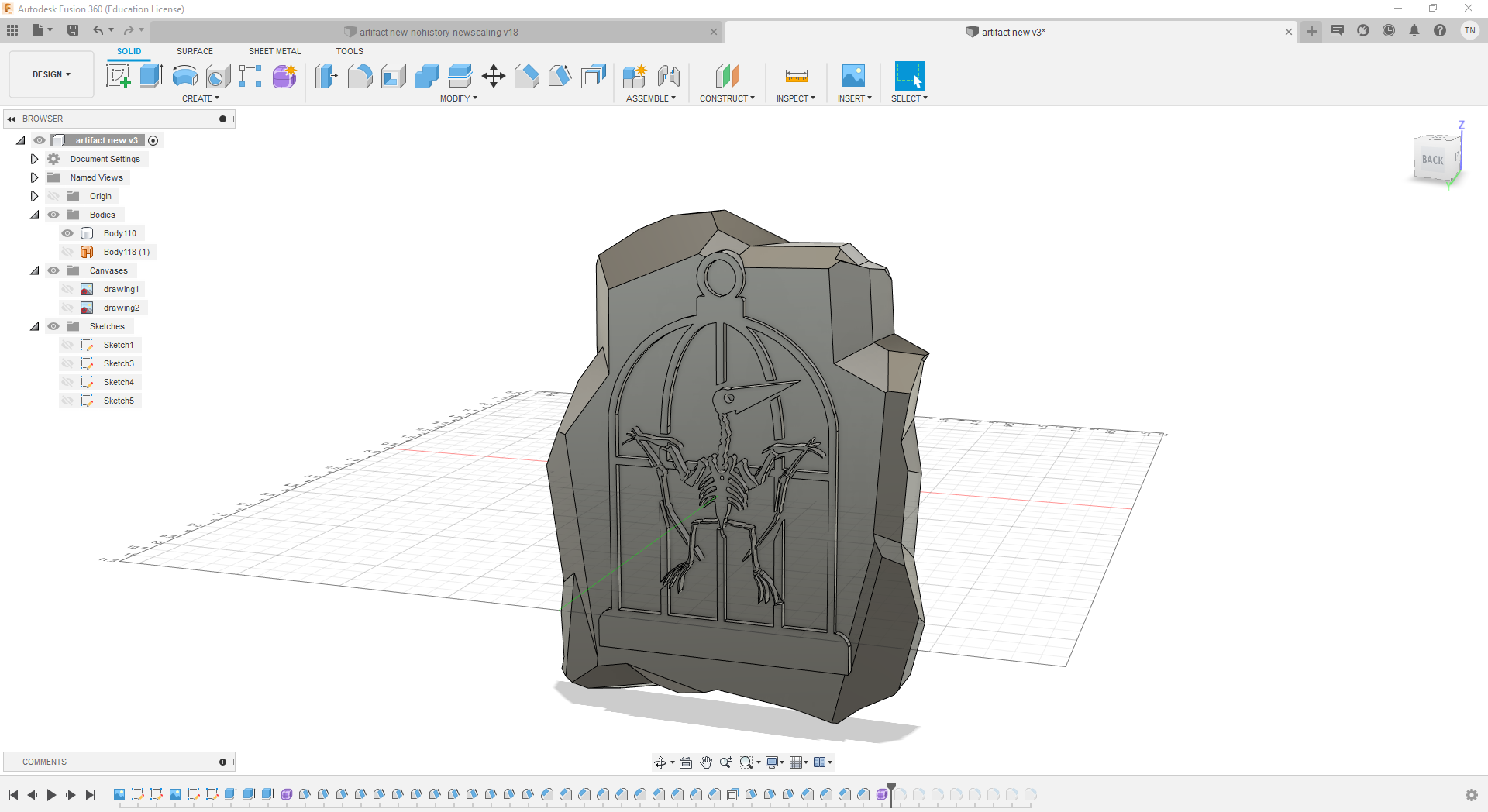The width and height of the screenshot is (1488, 812).
Task: Activate the Select tool icon
Action: [909, 76]
